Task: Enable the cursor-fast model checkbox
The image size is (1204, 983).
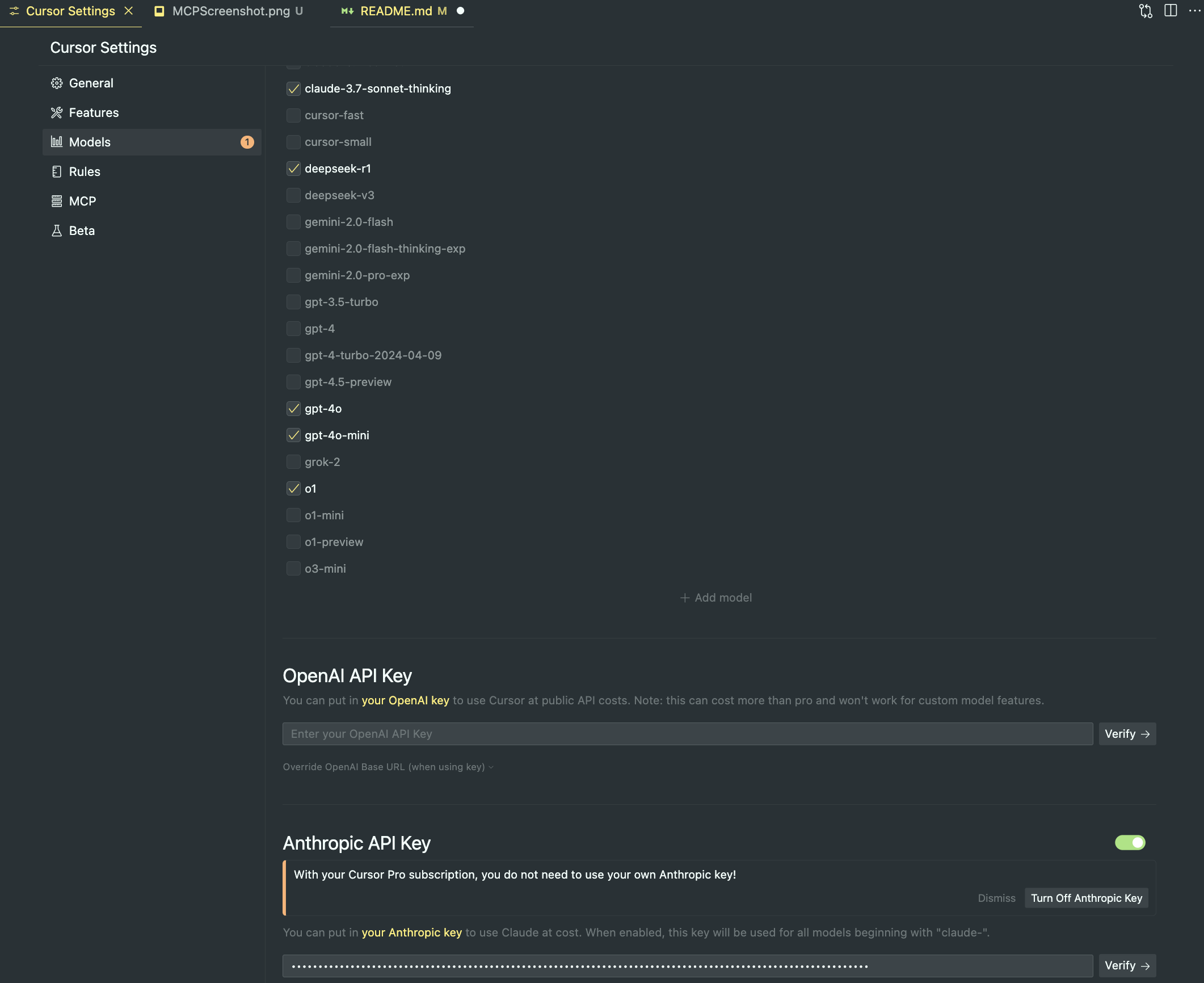Action: point(293,115)
